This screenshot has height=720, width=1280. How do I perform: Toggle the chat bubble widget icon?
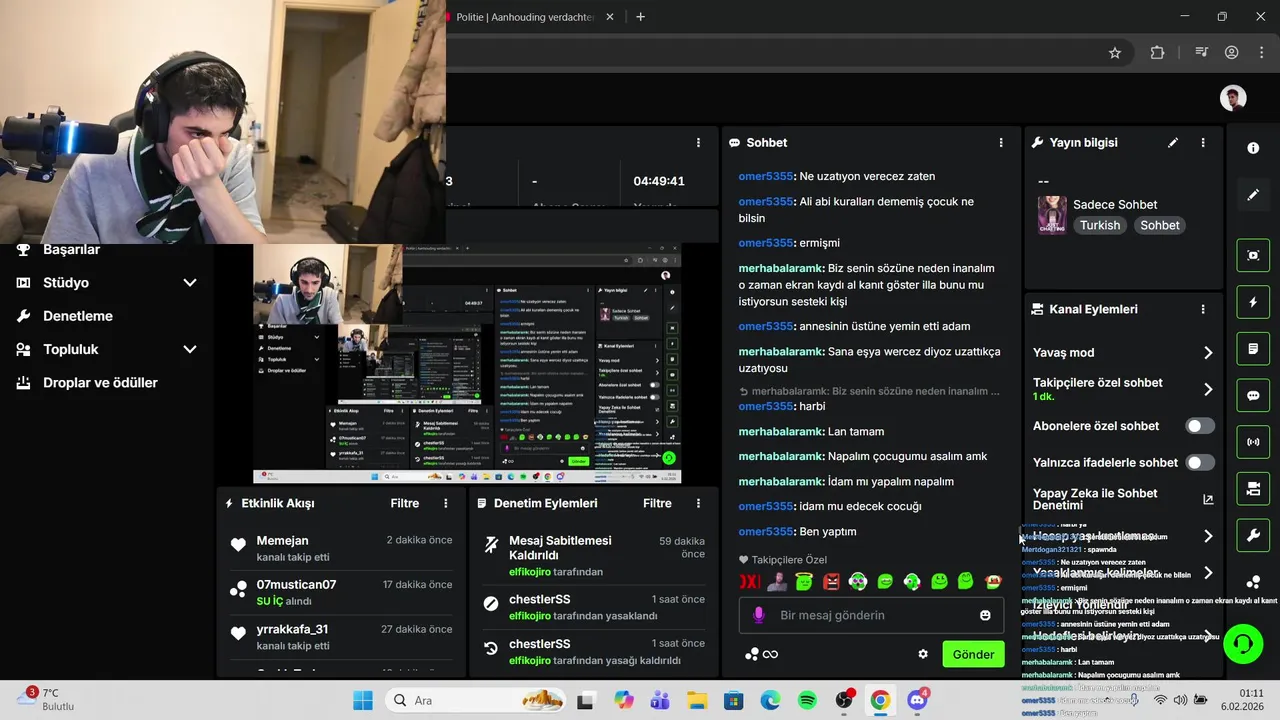pos(1253,395)
